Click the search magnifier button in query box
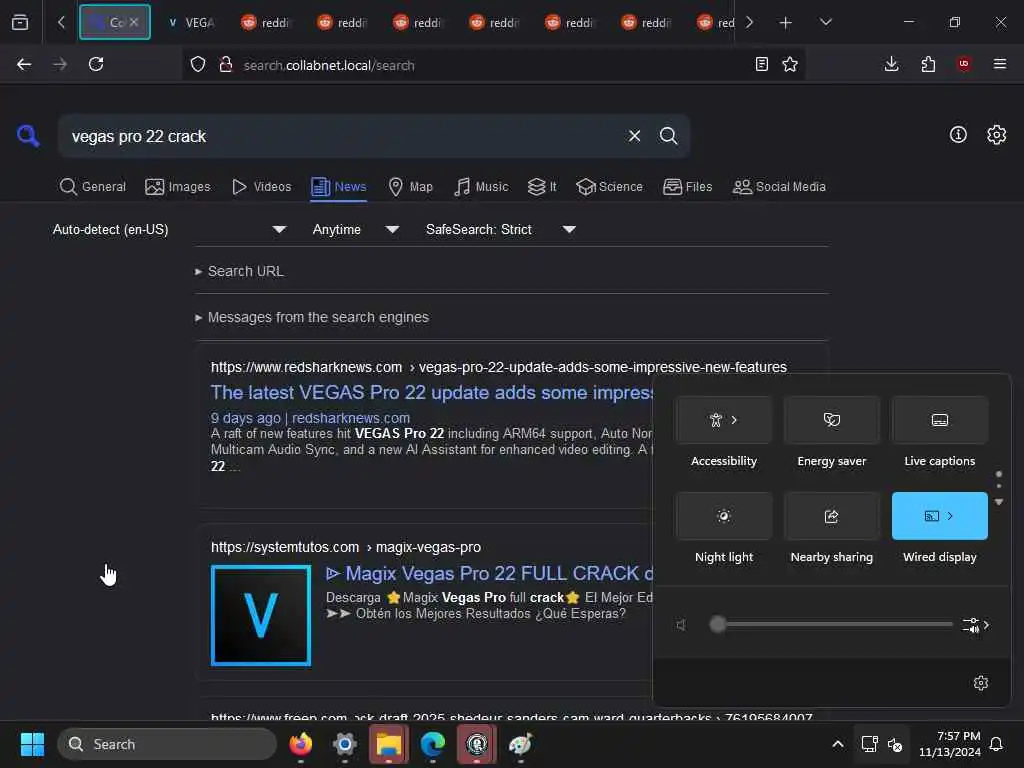The width and height of the screenshot is (1024, 768). tap(668, 136)
